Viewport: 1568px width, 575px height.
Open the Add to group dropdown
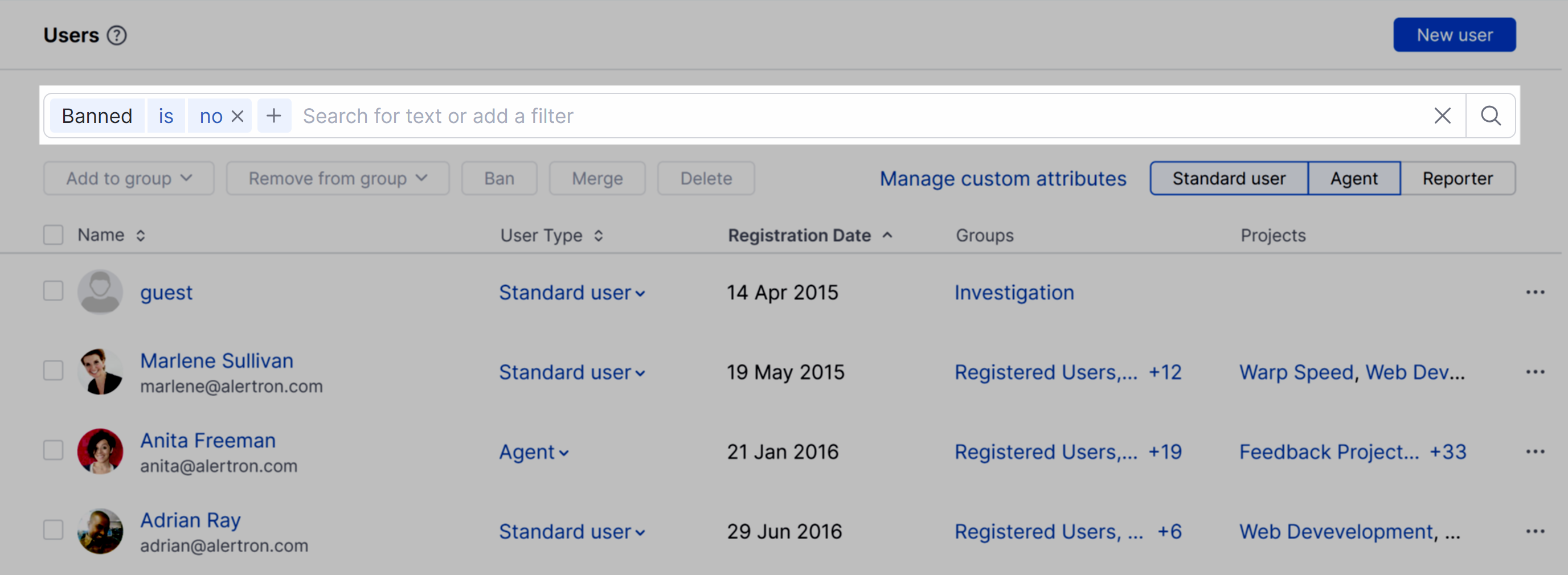coord(128,178)
